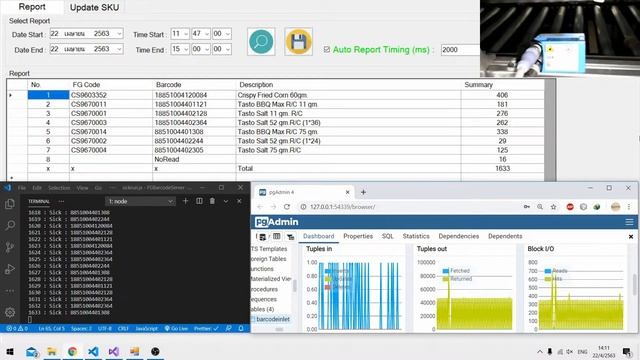Viewport: 640px width, 360px height.
Task: Open File Explorer from the taskbar
Action: pyautogui.click(x=52, y=351)
